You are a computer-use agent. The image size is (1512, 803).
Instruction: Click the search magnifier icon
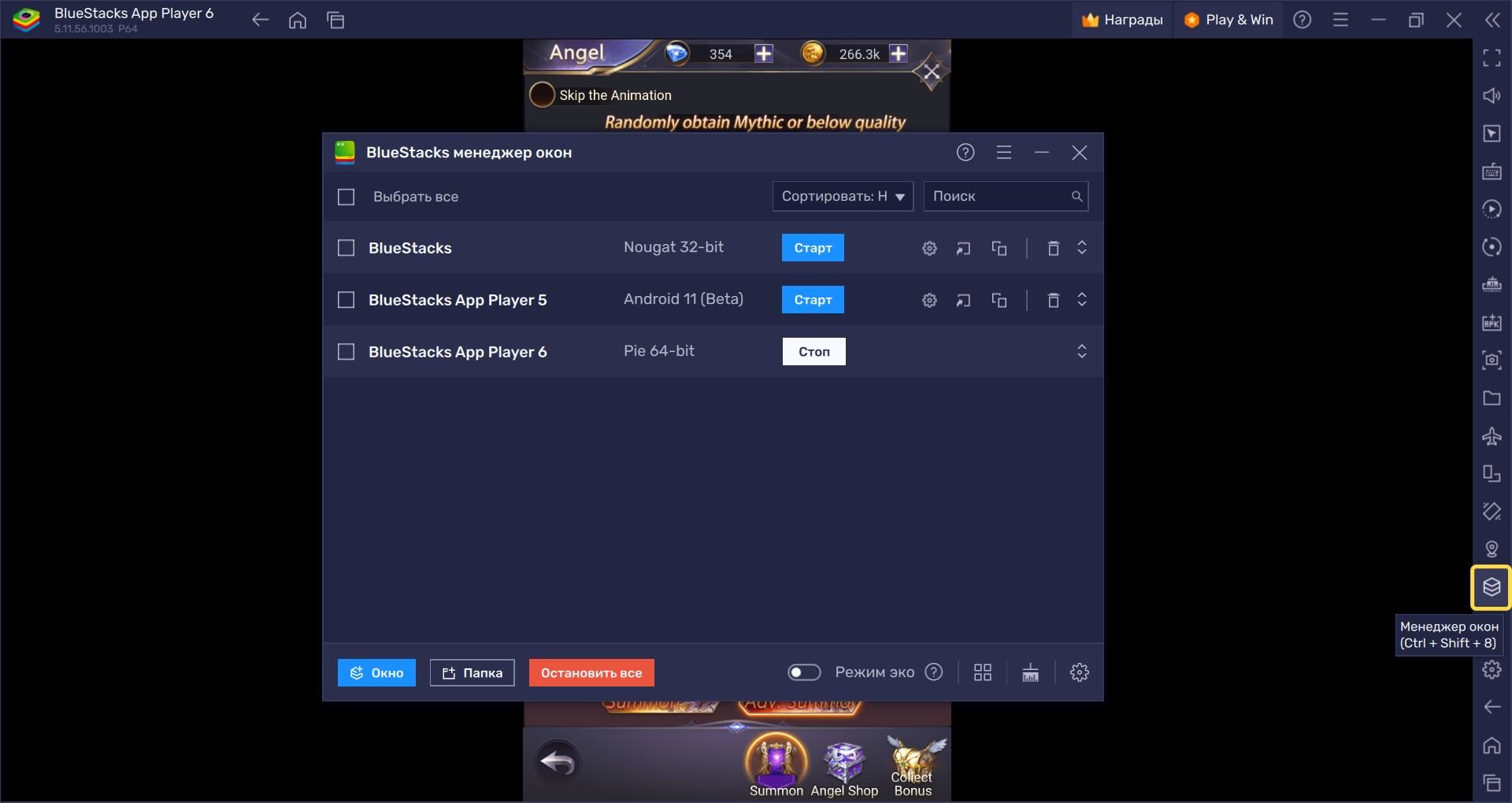(1077, 197)
